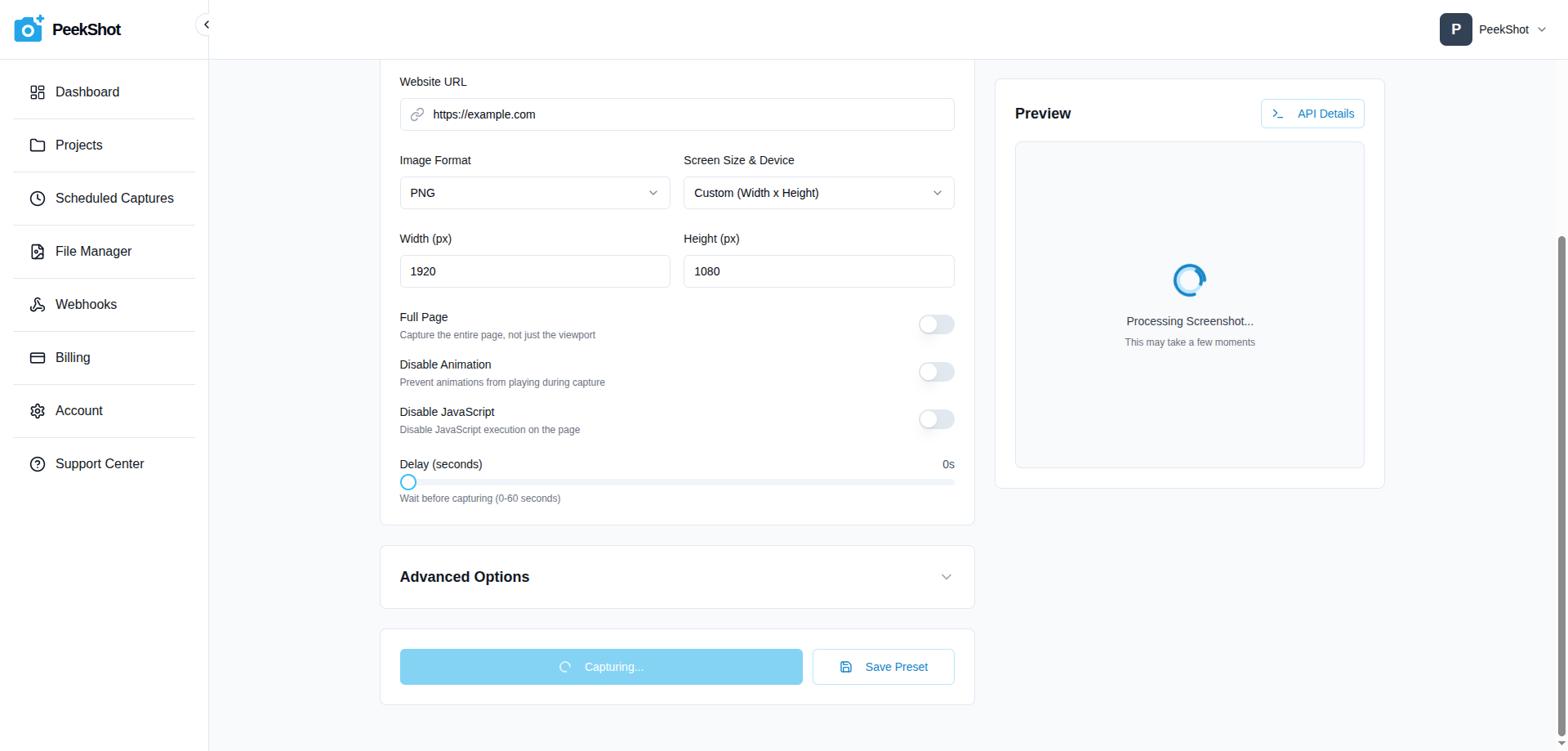Click the Website URL input field

coord(686,114)
